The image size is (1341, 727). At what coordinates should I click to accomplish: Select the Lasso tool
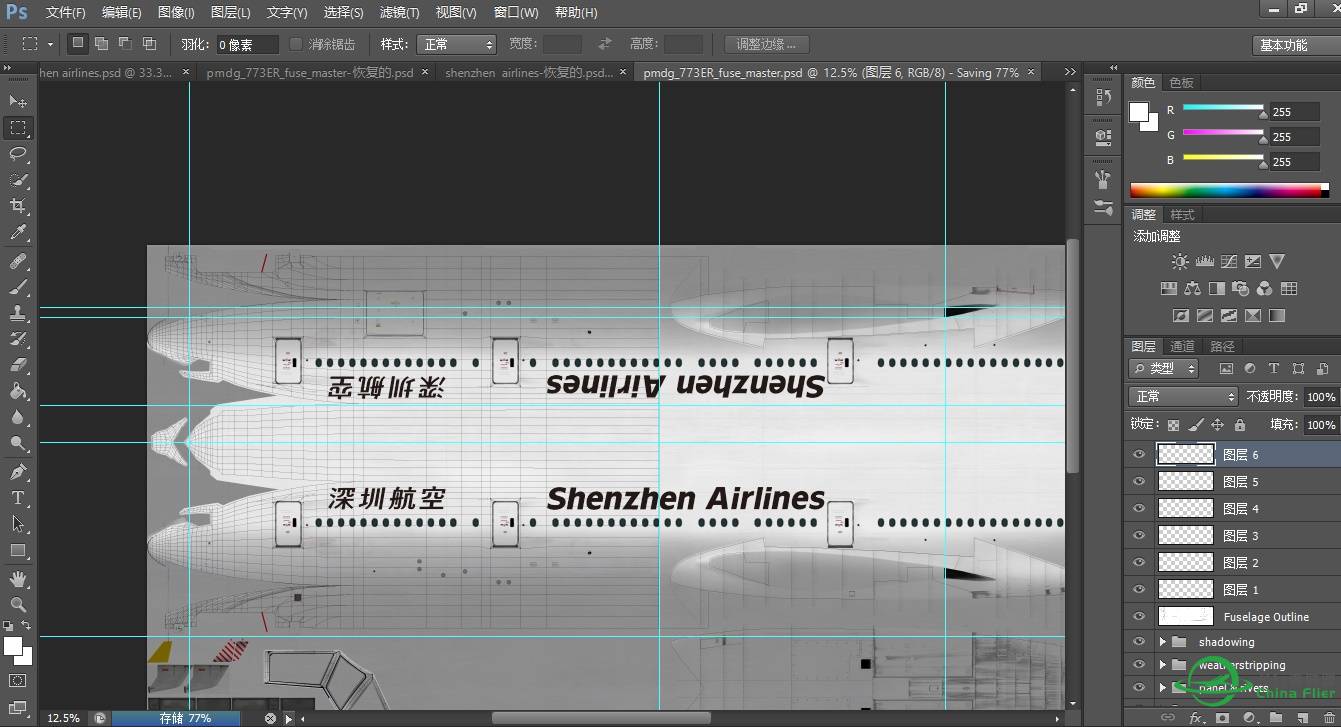(18, 154)
